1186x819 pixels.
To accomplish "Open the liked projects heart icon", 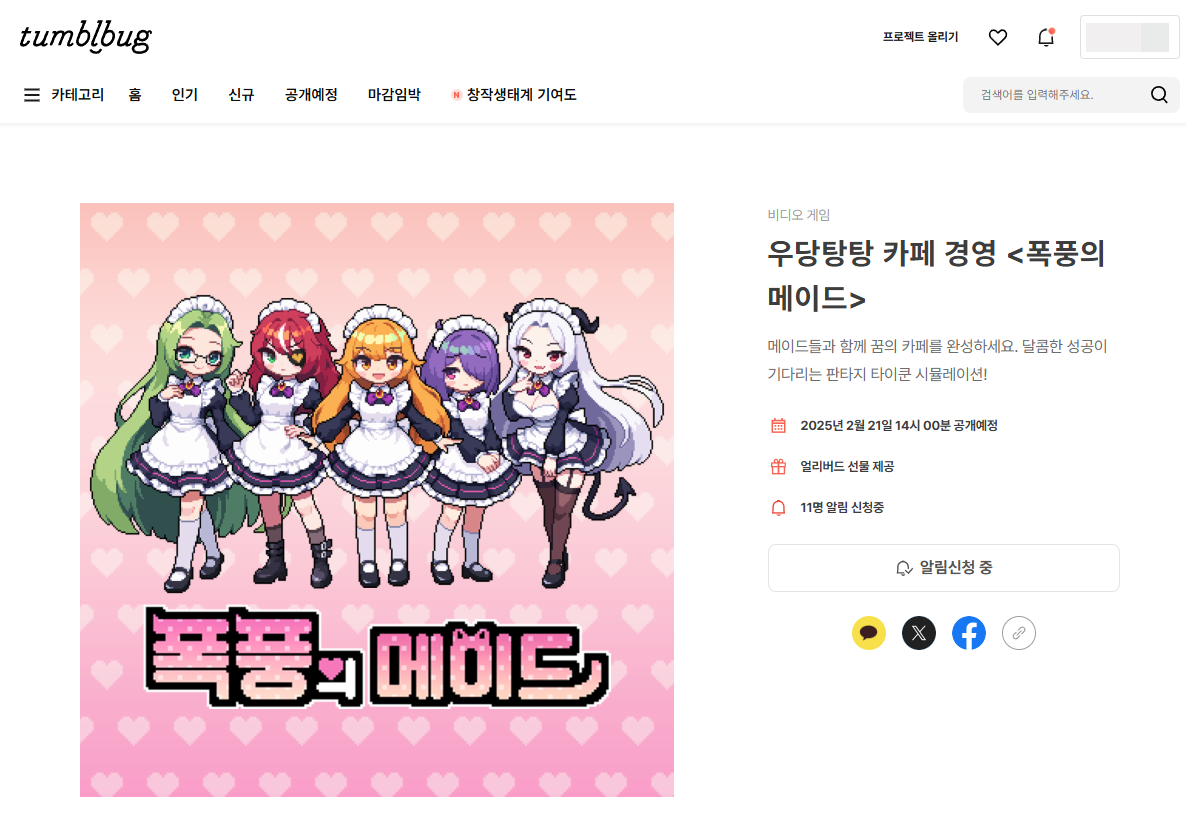I will [998, 37].
